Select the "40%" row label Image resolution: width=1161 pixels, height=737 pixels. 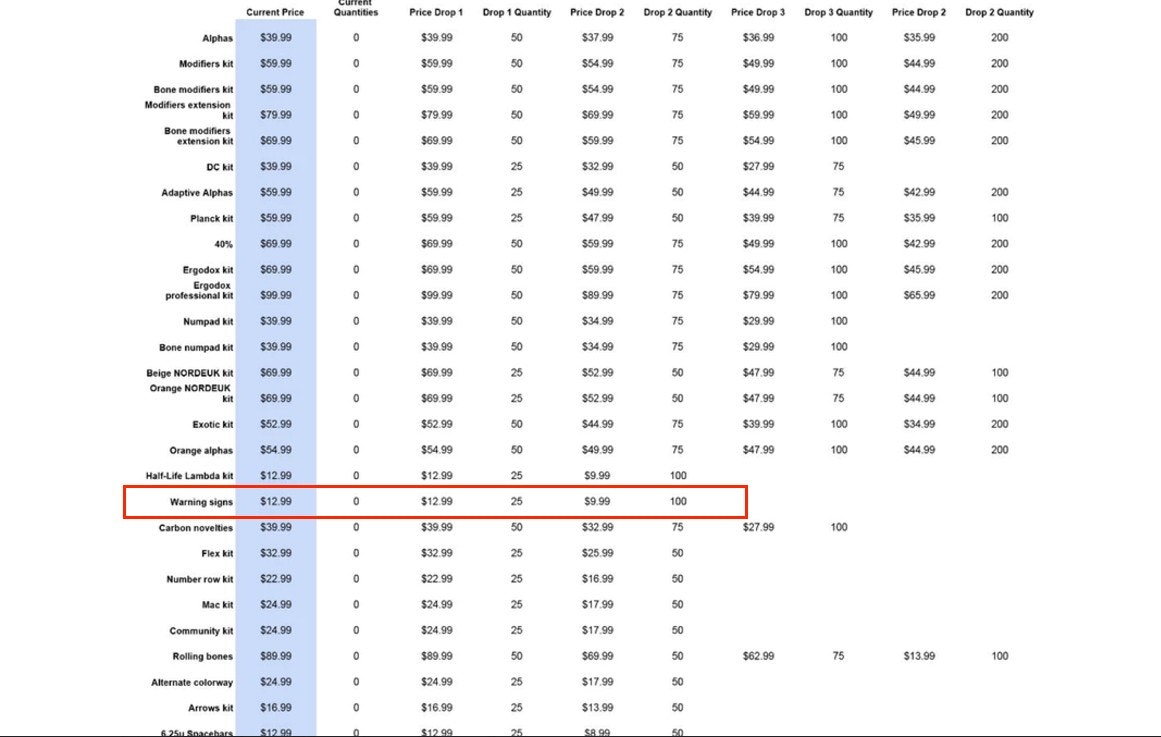tap(223, 244)
